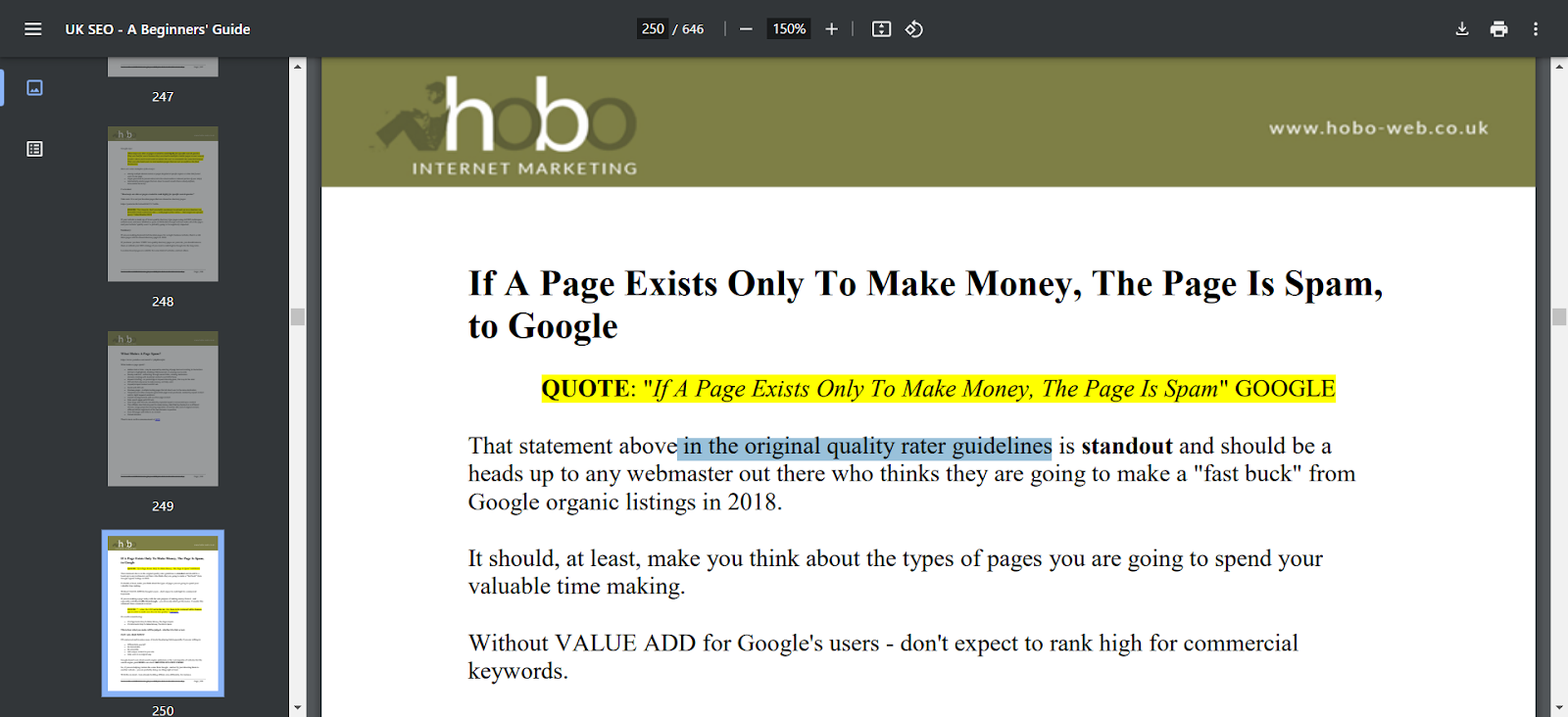Click the 'UK SEO - A Beginners' Guide' title
Screen dimensions: 1568x717
[158, 29]
